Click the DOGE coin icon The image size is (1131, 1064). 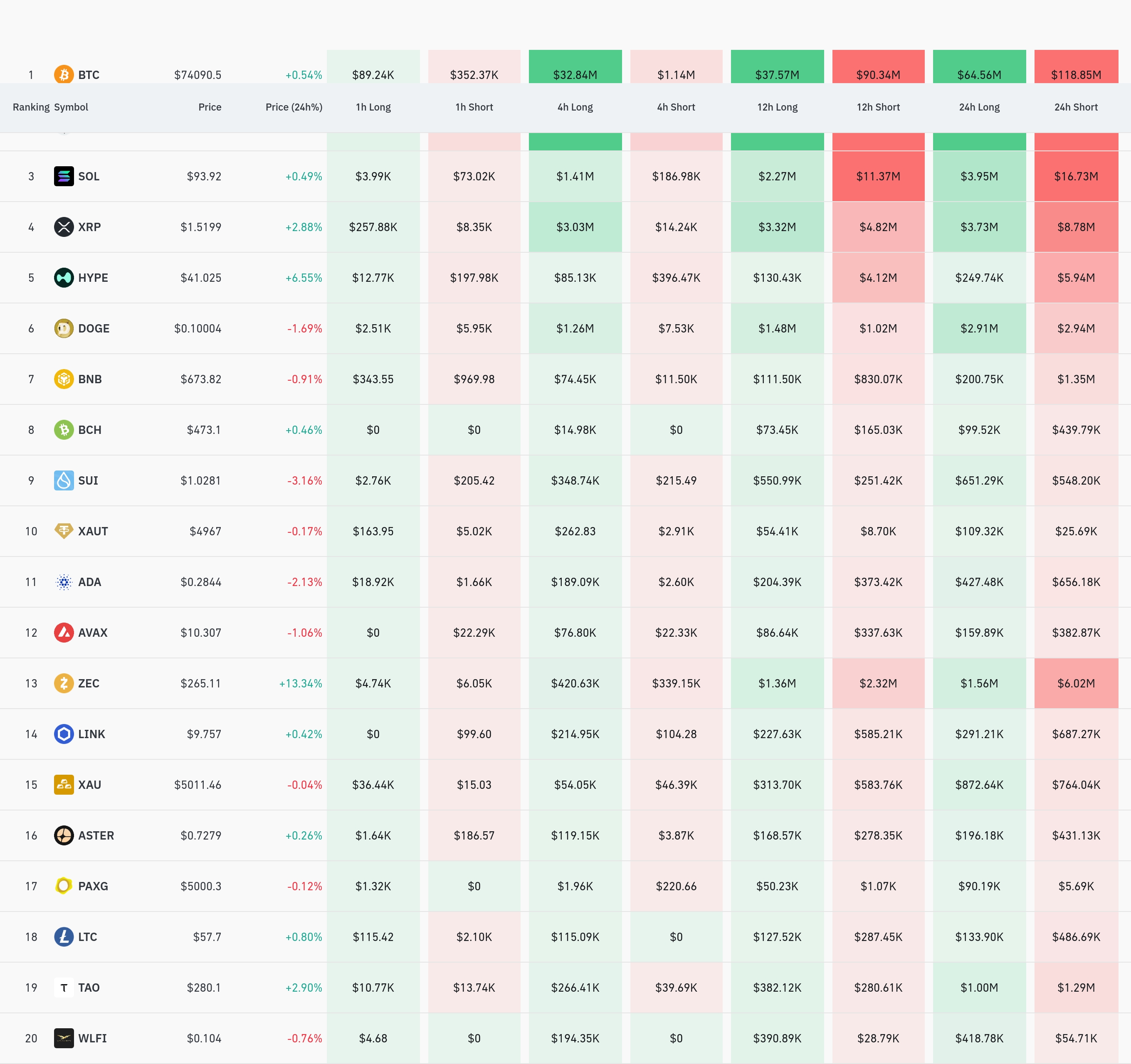[x=64, y=328]
